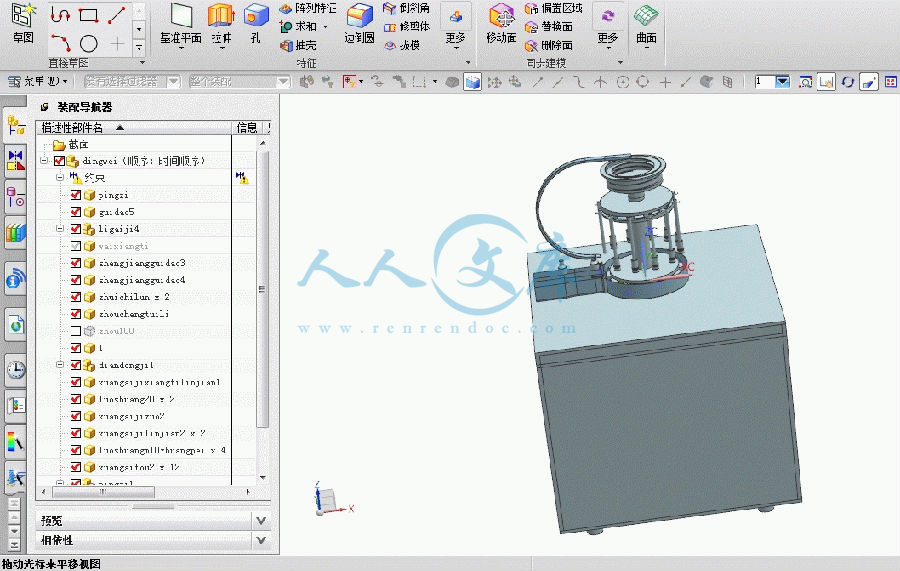Toggle the zhuichilun x 2 checkbox
Image resolution: width=900 pixels, height=571 pixels.
76,297
